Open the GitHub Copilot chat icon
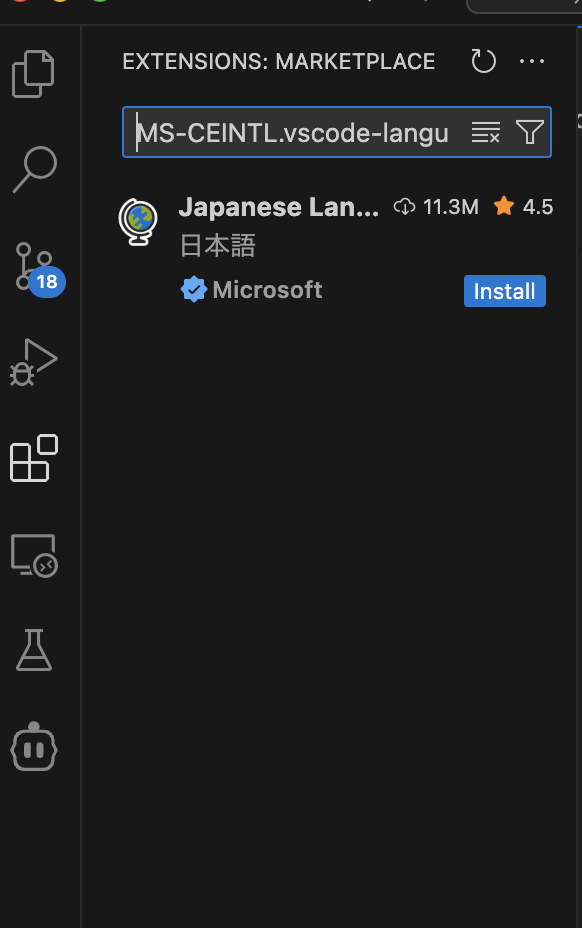The width and height of the screenshot is (582, 928). 34,747
